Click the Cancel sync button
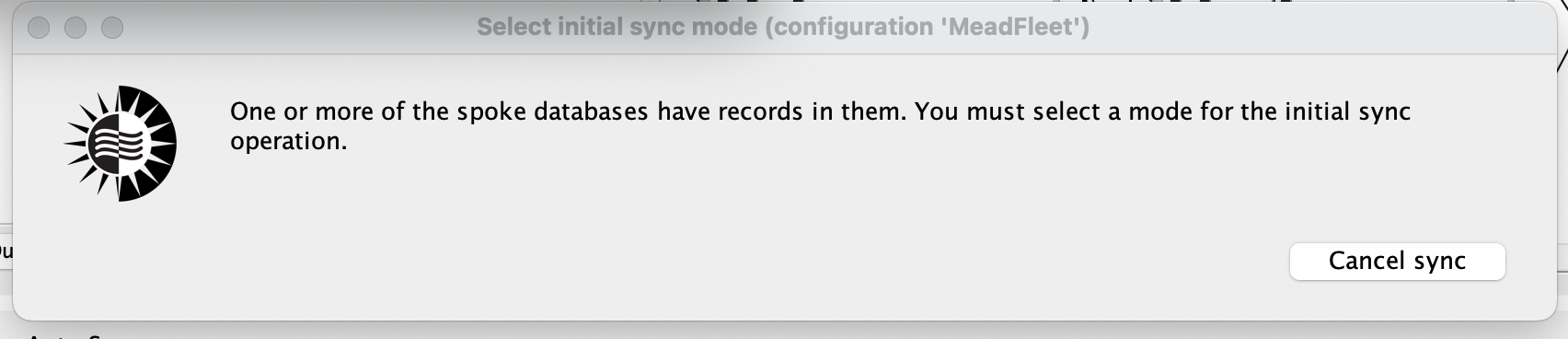This screenshot has height=339, width=1568. [x=1397, y=262]
